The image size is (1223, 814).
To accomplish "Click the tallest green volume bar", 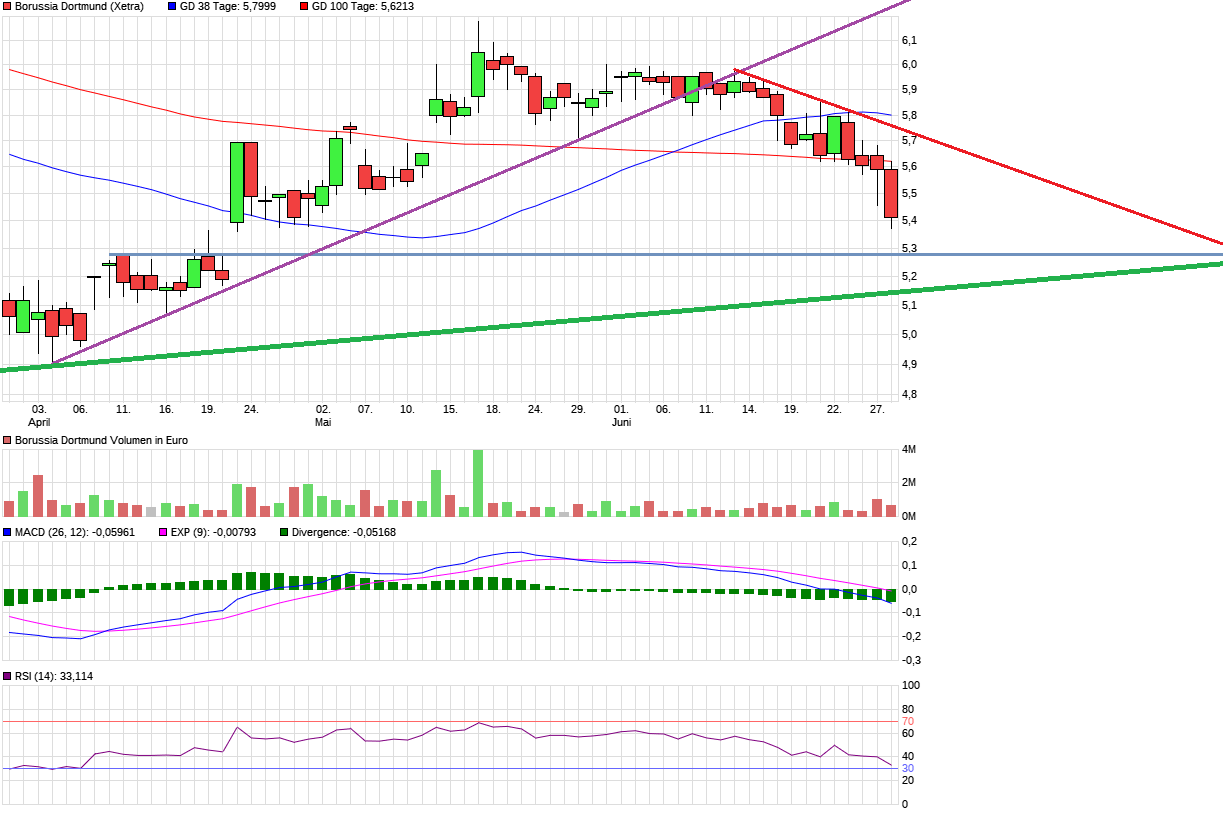I will [x=478, y=483].
